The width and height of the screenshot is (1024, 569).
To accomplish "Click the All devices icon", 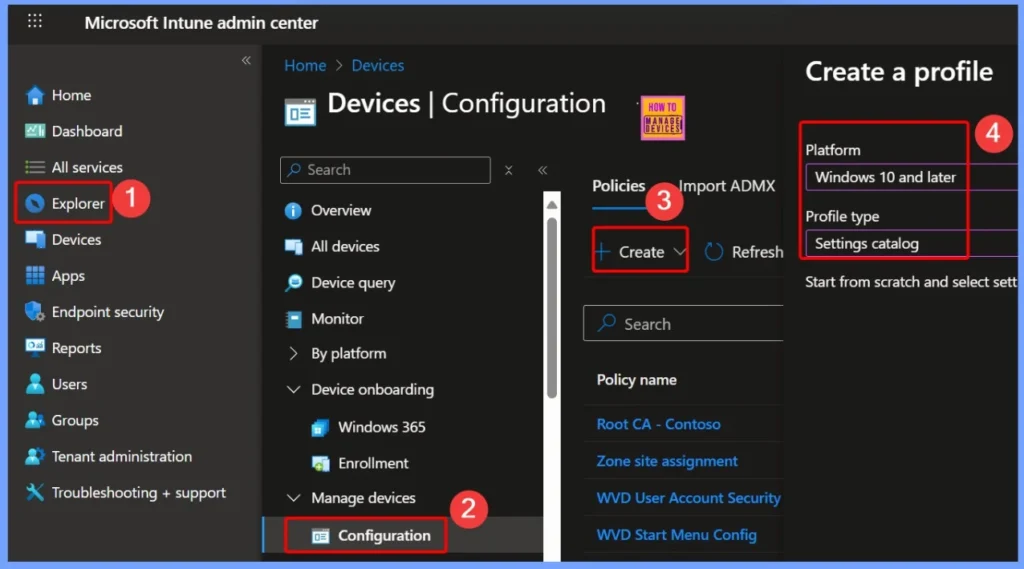I will [x=294, y=246].
